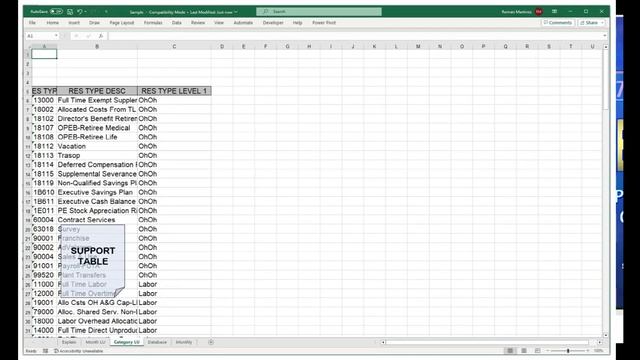
Task: Adjust the zoom slider handle
Action: [x=568, y=351]
